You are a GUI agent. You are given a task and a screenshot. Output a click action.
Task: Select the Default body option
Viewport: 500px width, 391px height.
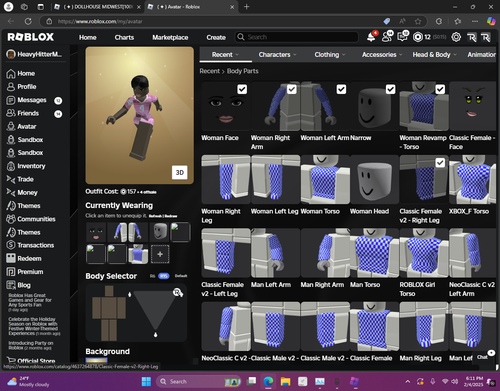[x=181, y=276]
